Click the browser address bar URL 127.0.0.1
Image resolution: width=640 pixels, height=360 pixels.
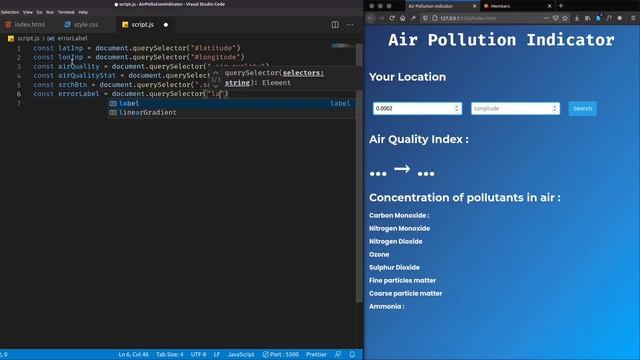[468, 18]
